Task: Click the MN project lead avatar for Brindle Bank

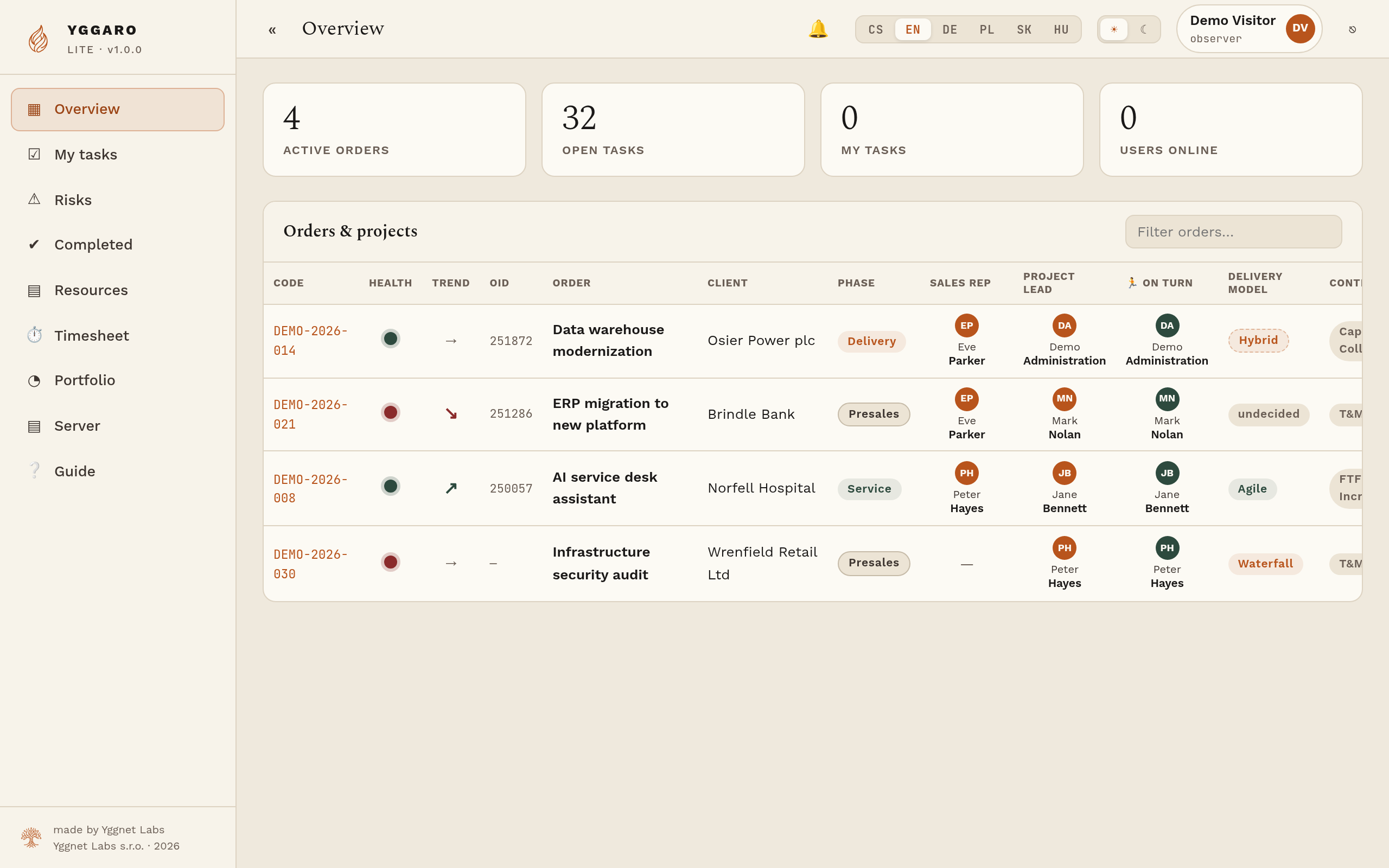Action: coord(1064,399)
